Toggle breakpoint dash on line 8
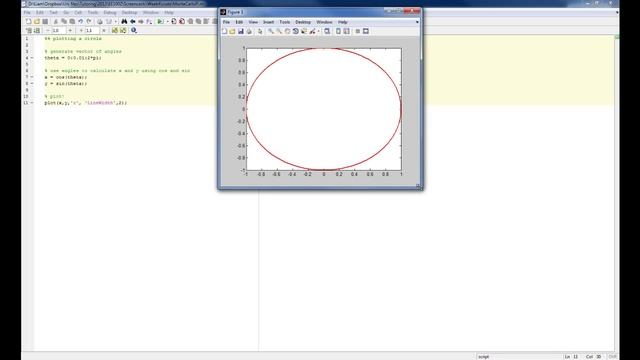The height and width of the screenshot is (360, 640). (32, 83)
